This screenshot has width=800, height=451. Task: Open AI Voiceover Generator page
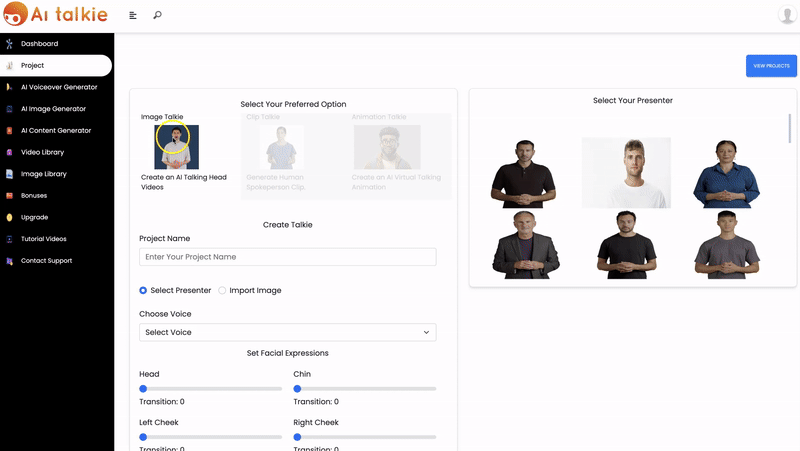[59, 87]
